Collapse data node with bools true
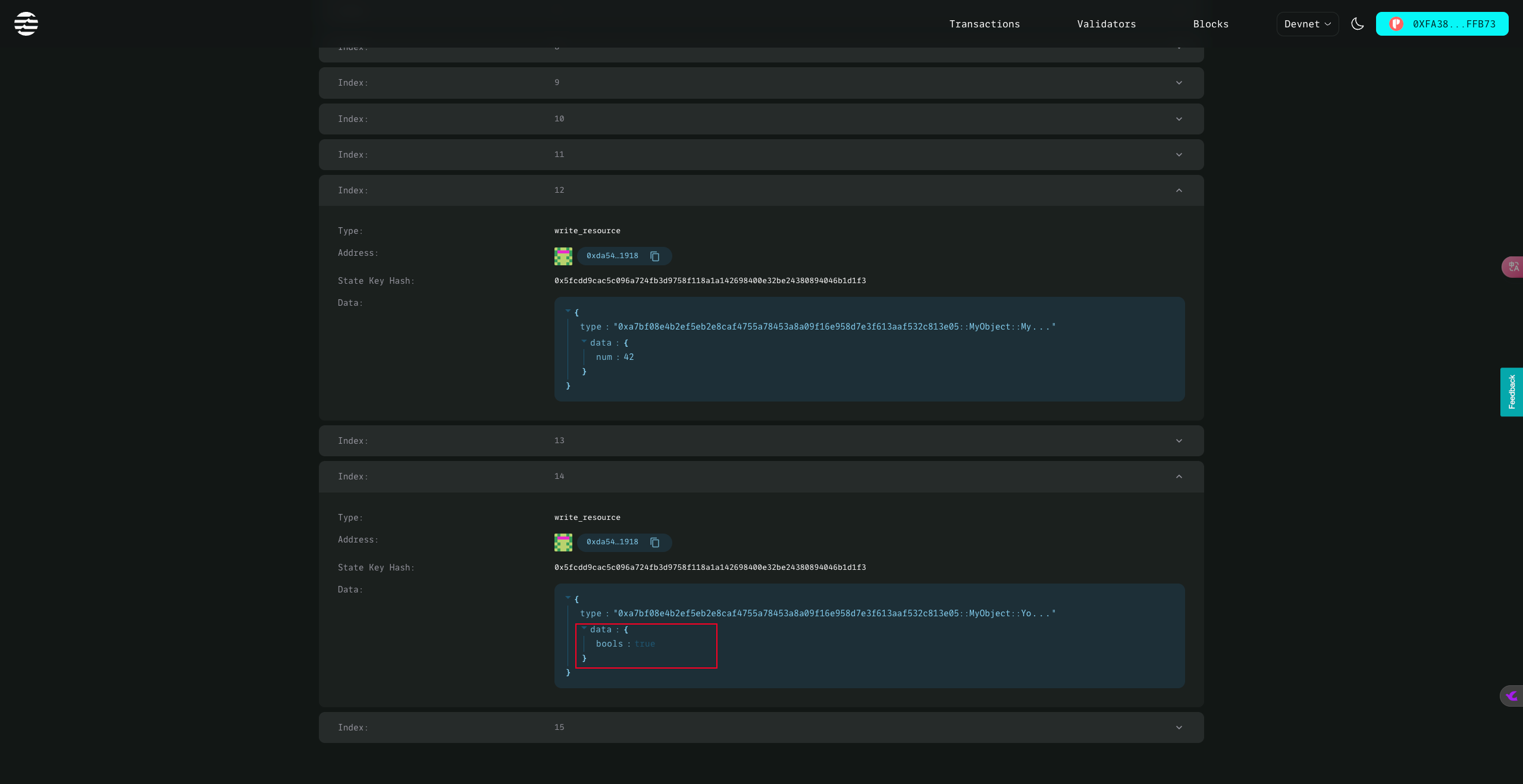The image size is (1523, 784). click(x=584, y=629)
